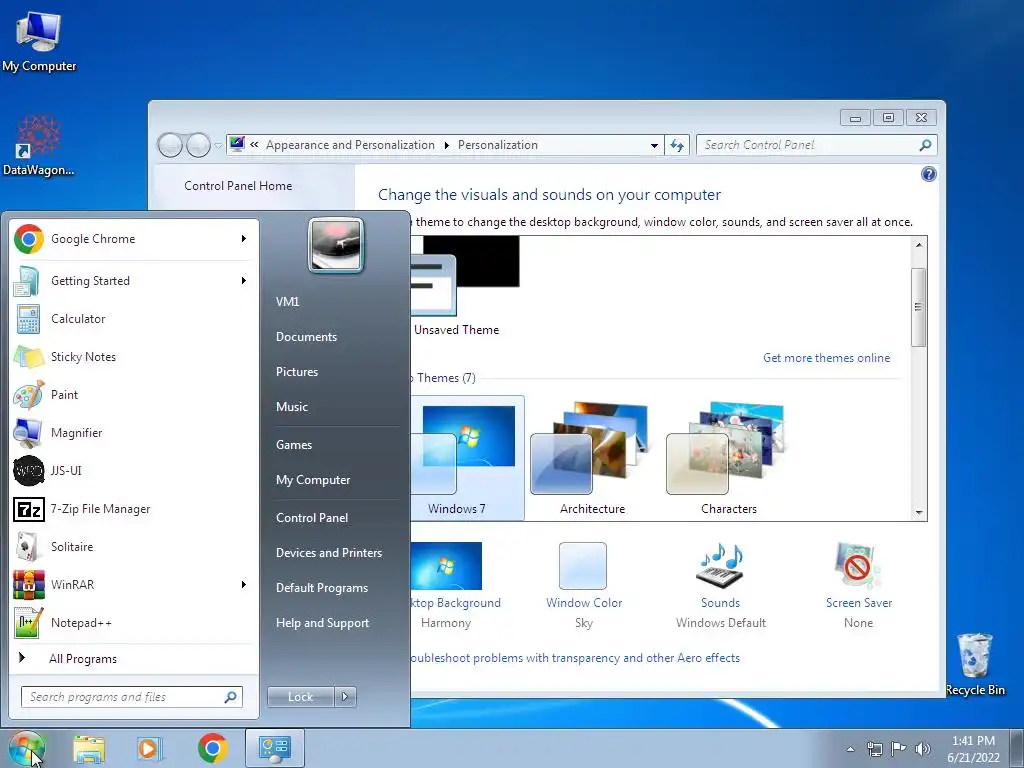The height and width of the screenshot is (768, 1024).
Task: Select the Windows 7 theme
Action: (467, 458)
